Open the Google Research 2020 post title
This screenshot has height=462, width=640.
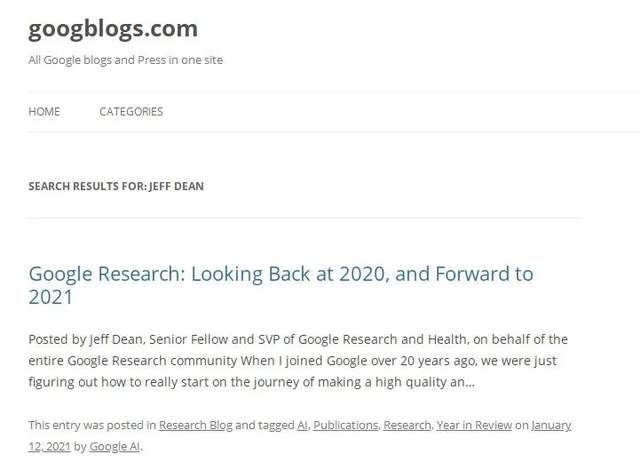(x=281, y=285)
